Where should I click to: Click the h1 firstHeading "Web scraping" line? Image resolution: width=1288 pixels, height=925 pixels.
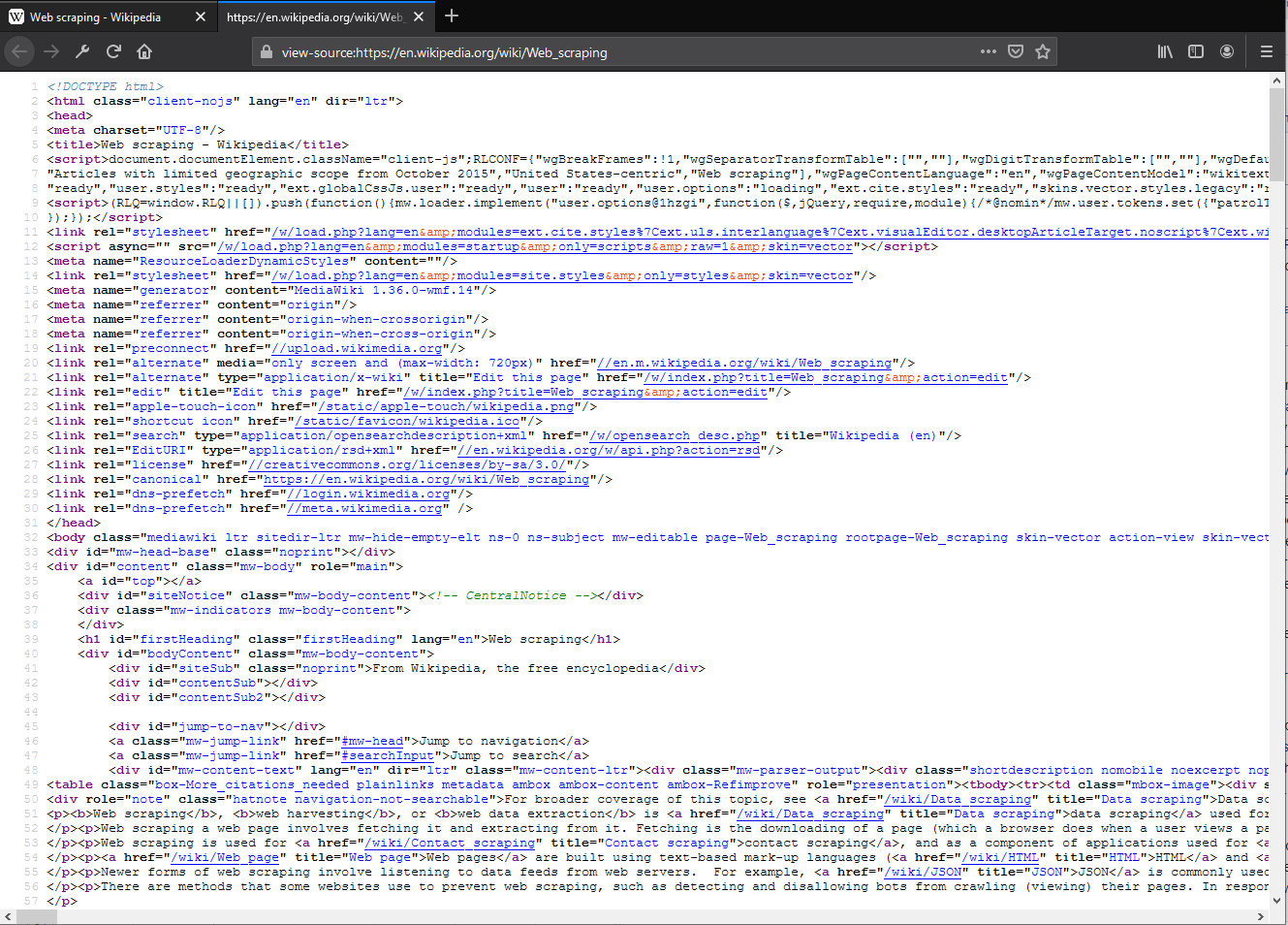349,639
